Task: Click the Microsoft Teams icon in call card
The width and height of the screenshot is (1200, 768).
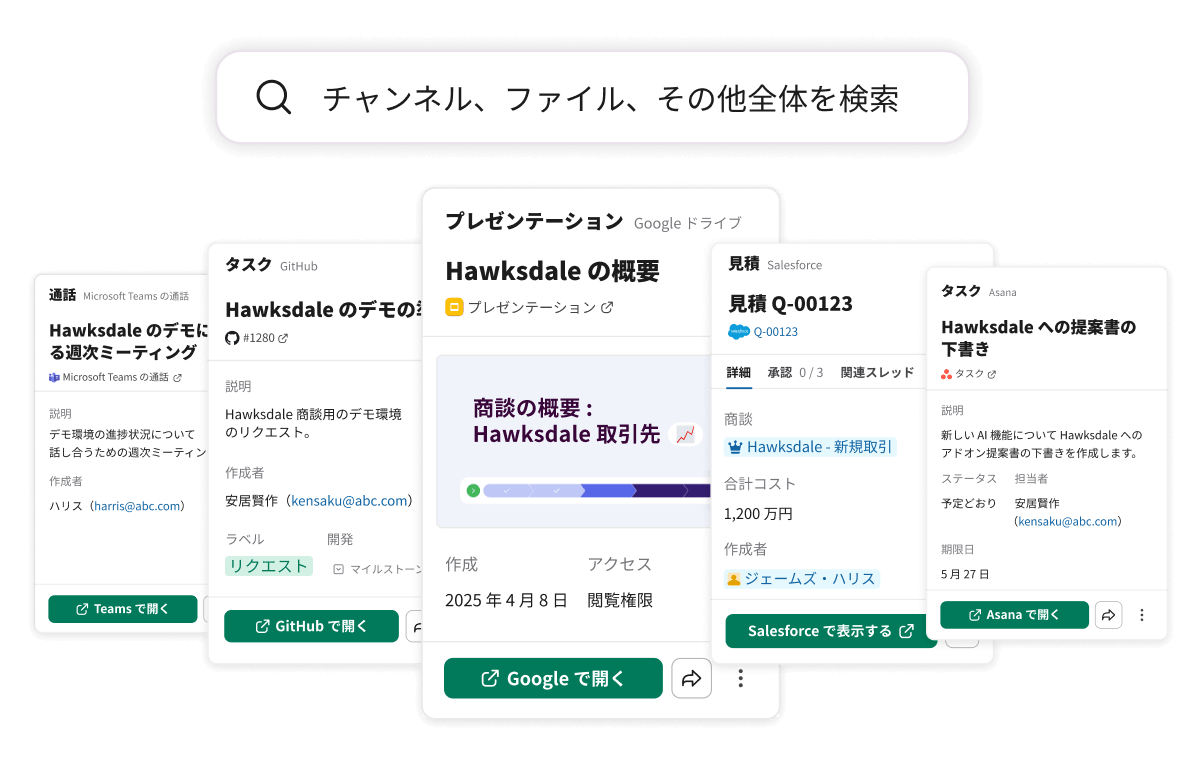Action: click(54, 377)
